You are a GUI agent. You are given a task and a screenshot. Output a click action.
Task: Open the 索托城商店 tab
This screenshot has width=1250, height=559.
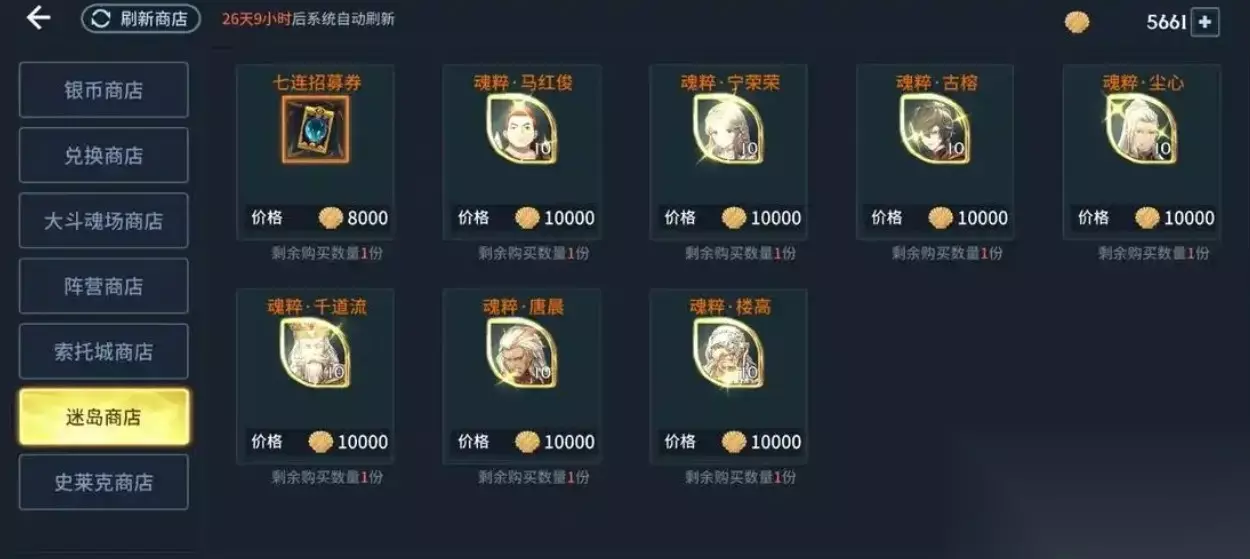(104, 352)
